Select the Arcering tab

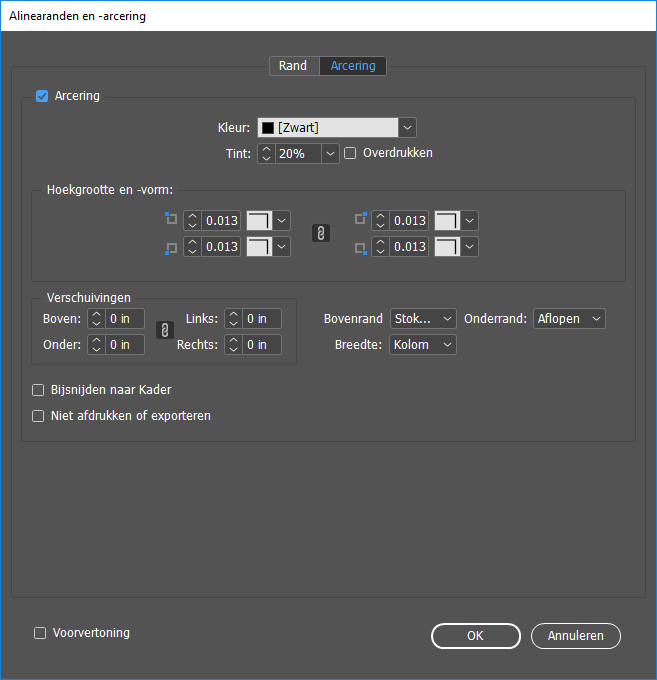click(353, 66)
